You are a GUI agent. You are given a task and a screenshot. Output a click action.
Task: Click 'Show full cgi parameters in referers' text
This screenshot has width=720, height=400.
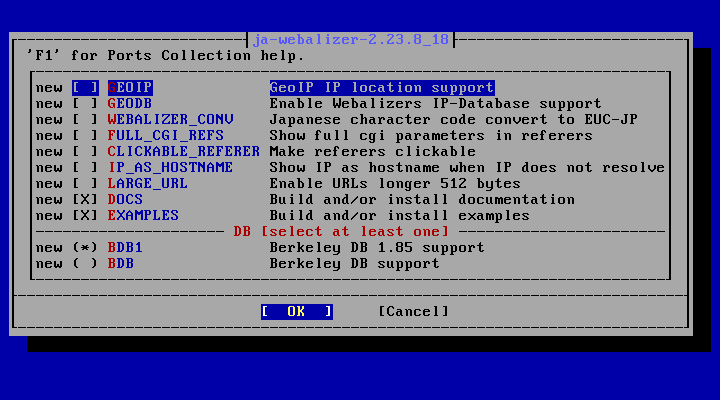431,135
